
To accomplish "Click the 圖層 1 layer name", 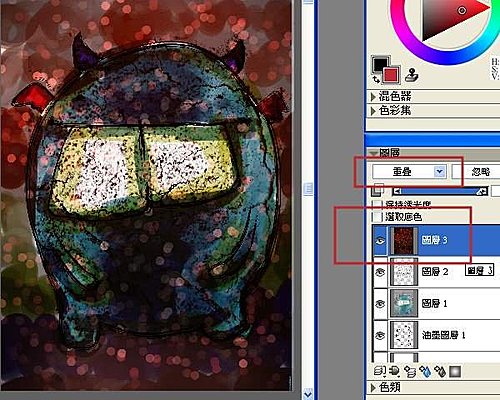I will [434, 303].
